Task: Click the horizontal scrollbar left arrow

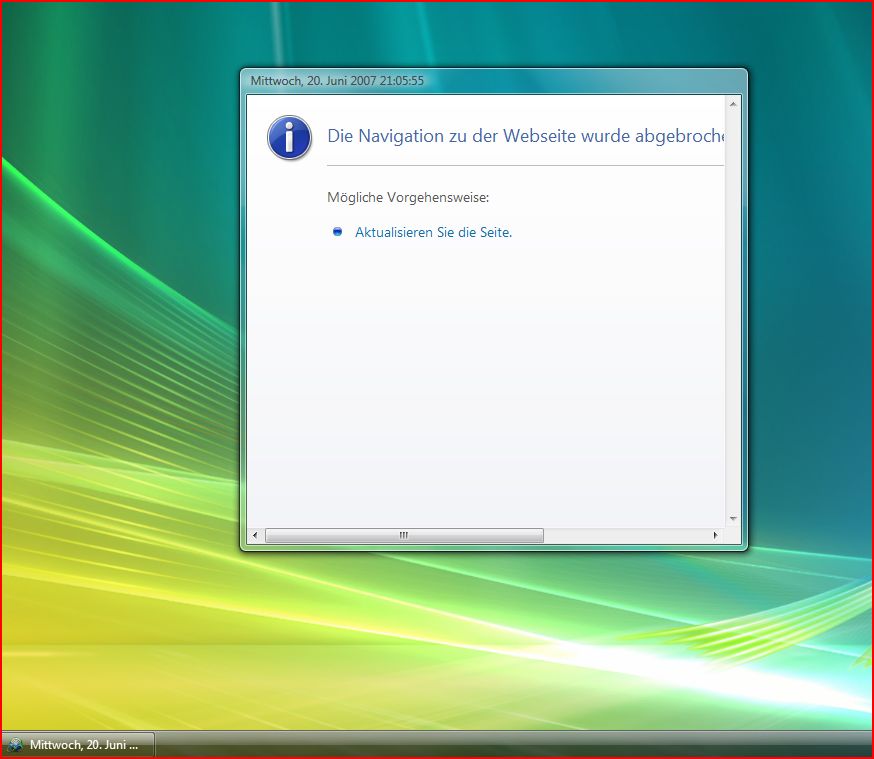Action: [x=255, y=536]
